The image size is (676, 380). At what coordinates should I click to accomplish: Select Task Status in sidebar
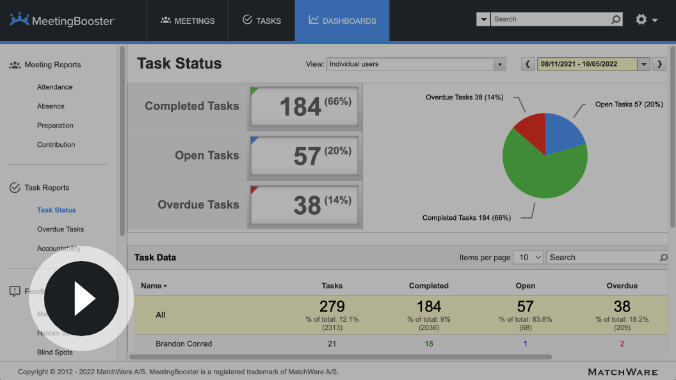coord(56,210)
